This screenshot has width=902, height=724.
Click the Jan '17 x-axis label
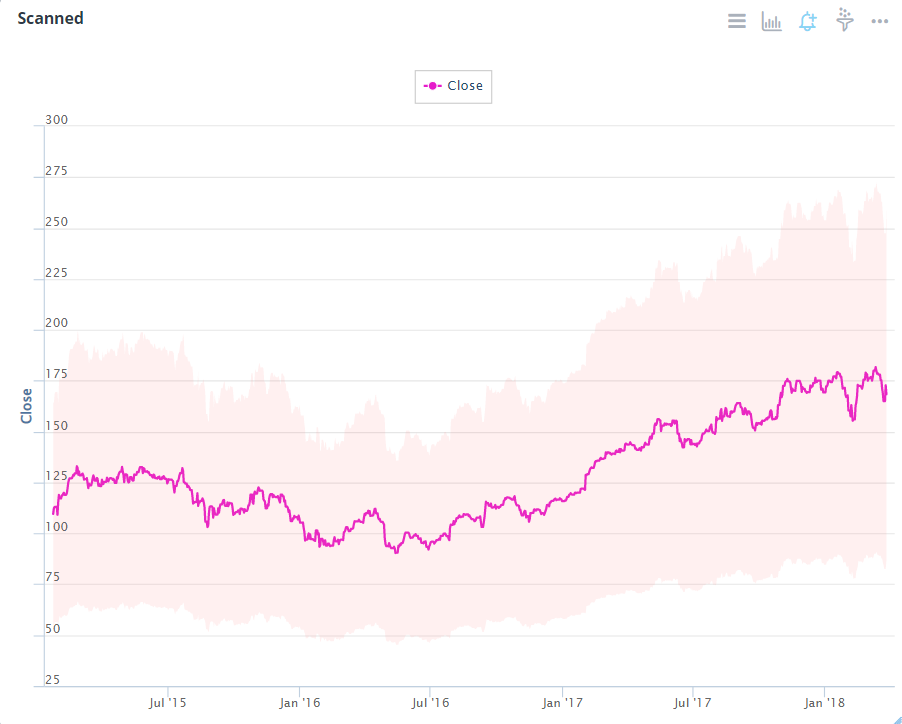[563, 703]
